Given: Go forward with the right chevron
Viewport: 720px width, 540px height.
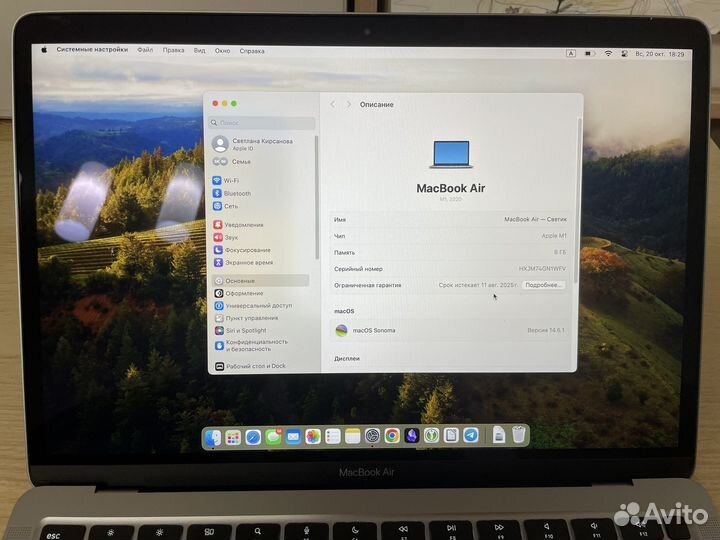Looking at the screenshot, I should 349,105.
